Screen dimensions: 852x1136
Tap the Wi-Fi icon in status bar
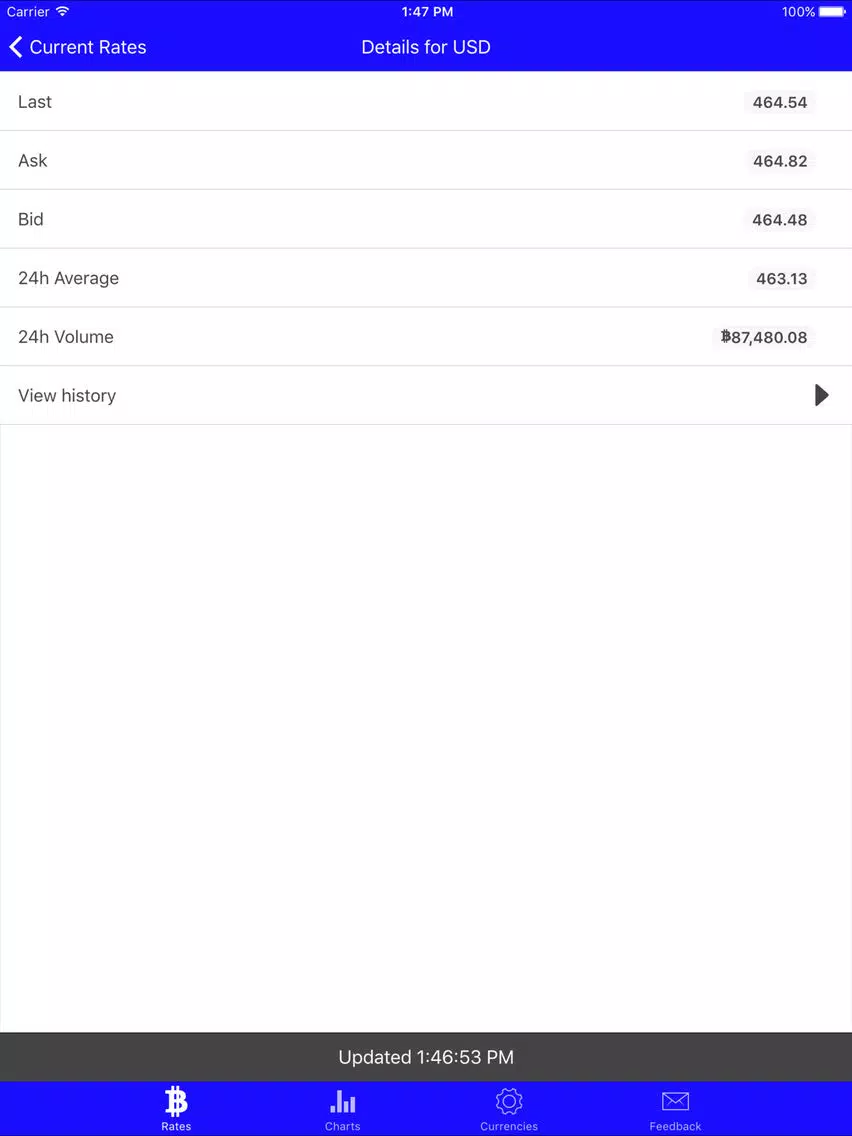[62, 11]
